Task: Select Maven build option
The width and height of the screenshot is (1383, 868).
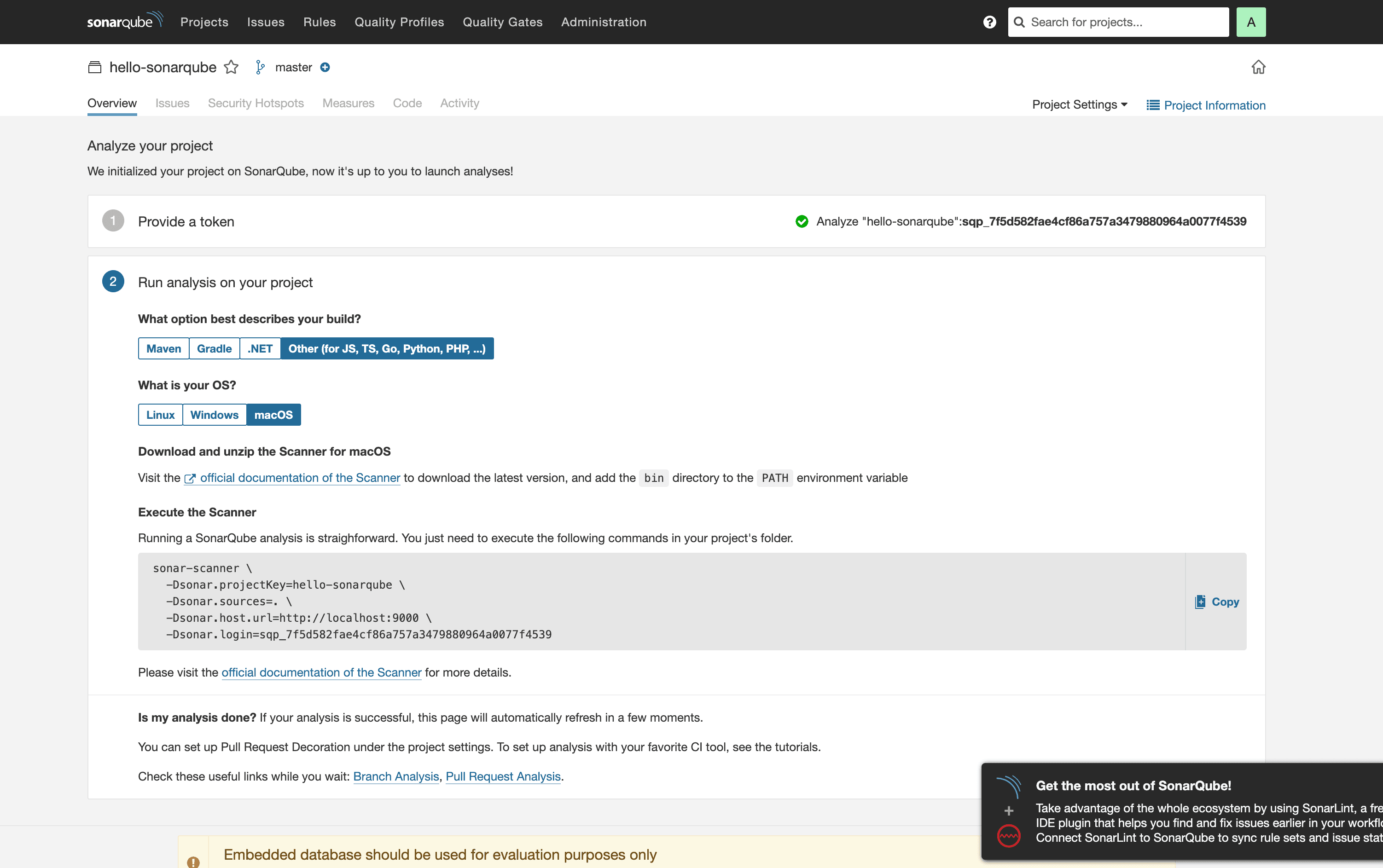Action: click(163, 348)
